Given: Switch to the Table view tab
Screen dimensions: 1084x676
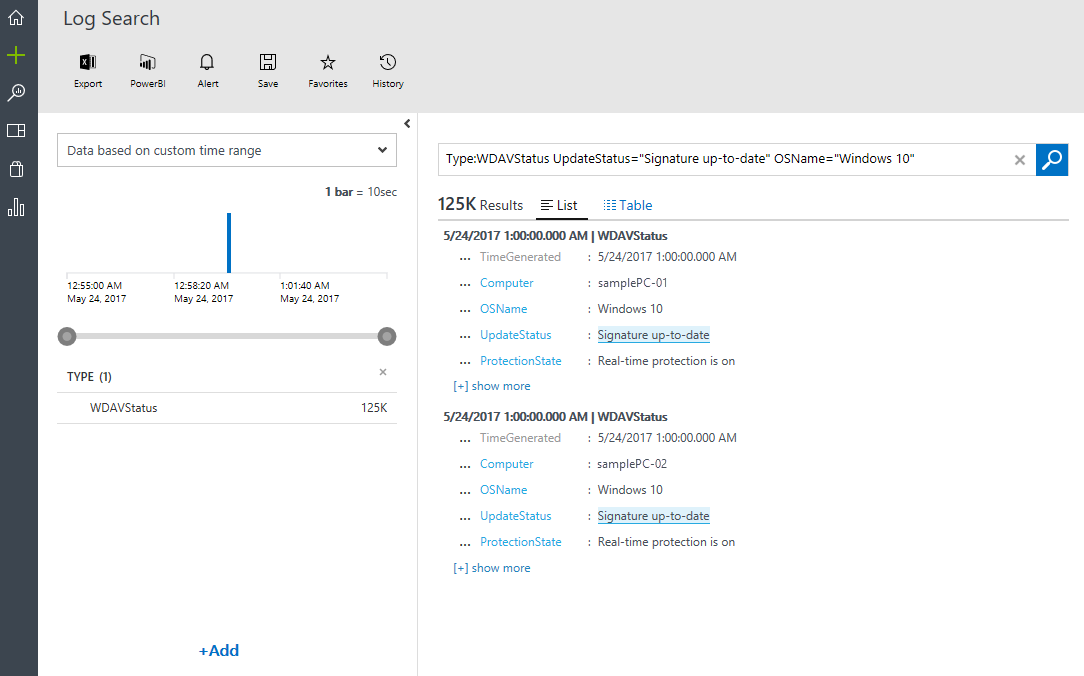Looking at the screenshot, I should pos(627,205).
